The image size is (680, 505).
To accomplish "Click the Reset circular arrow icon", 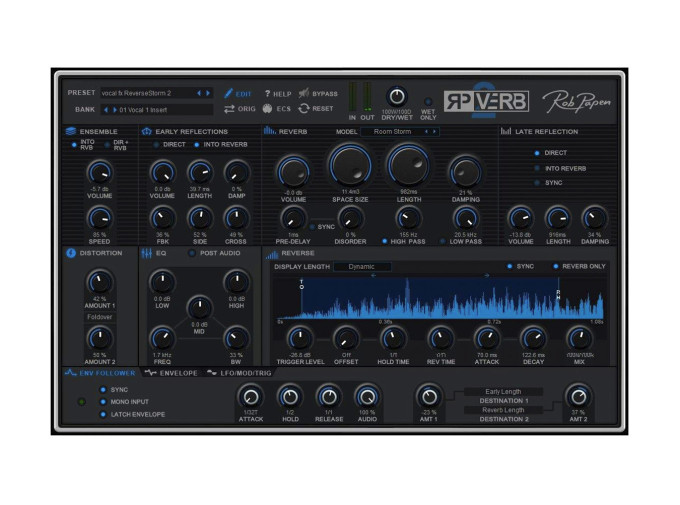I will pyautogui.click(x=304, y=108).
